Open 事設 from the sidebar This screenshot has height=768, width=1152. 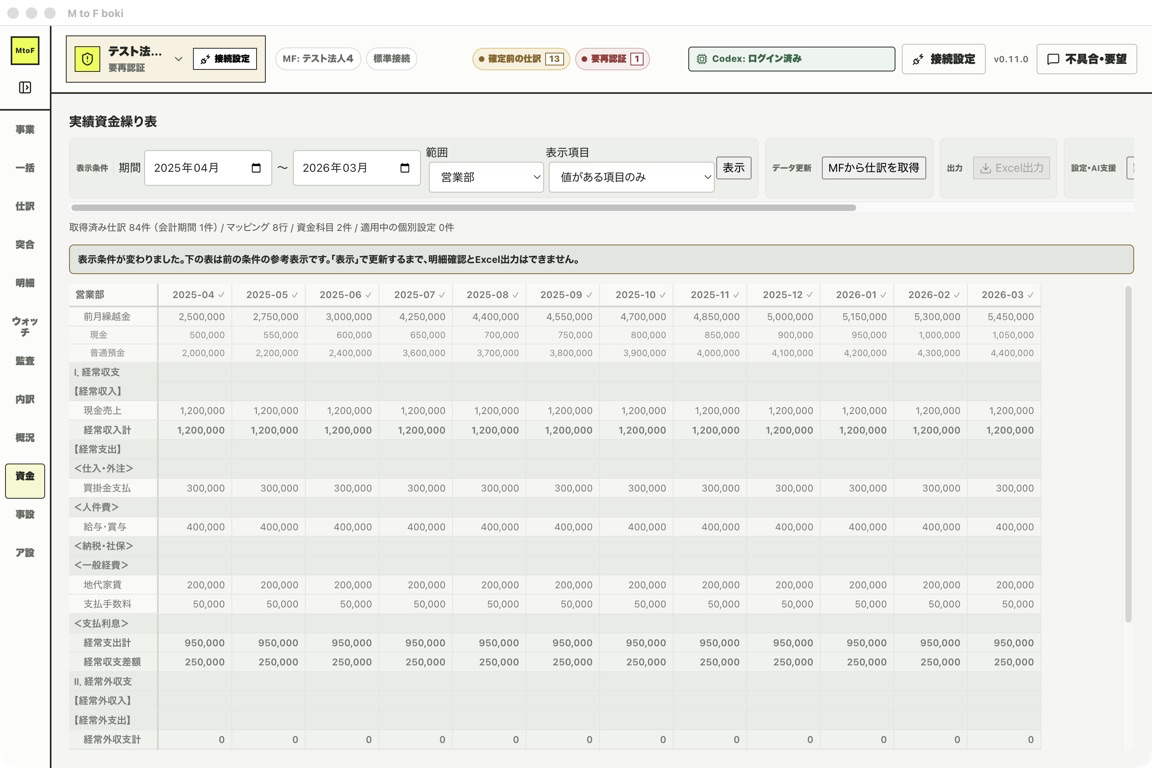(x=25, y=514)
